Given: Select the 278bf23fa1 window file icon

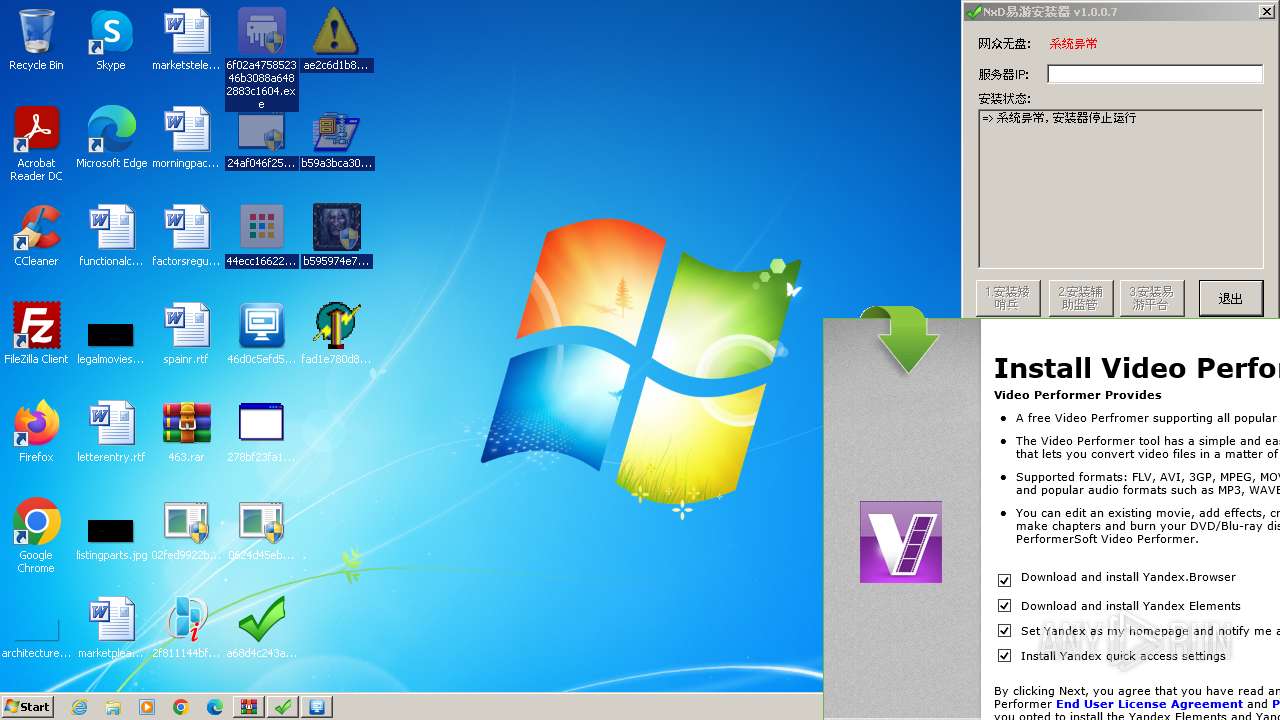Looking at the screenshot, I should point(261,432).
